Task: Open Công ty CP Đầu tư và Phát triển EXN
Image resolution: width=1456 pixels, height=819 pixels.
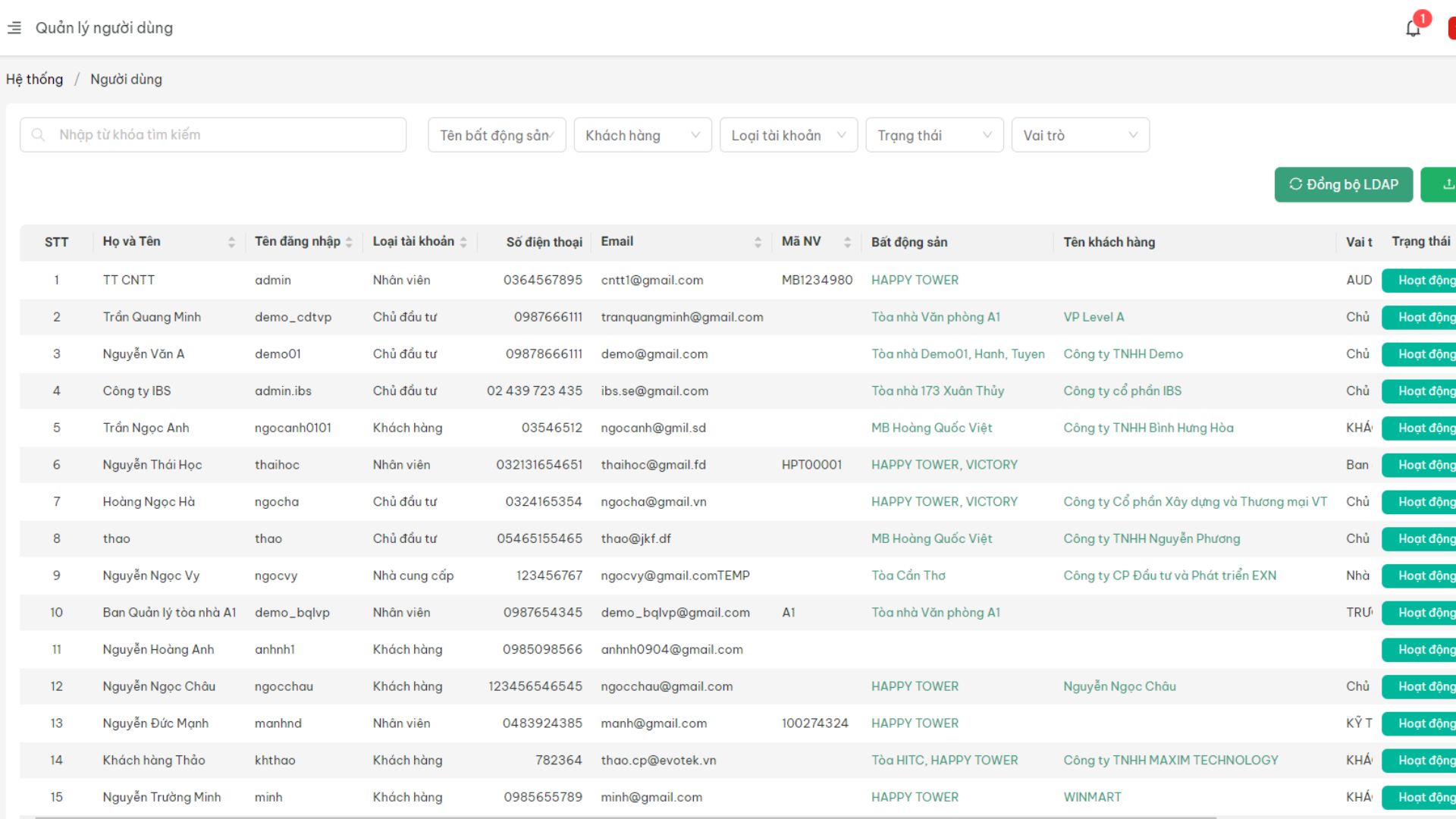Action: coord(1169,576)
